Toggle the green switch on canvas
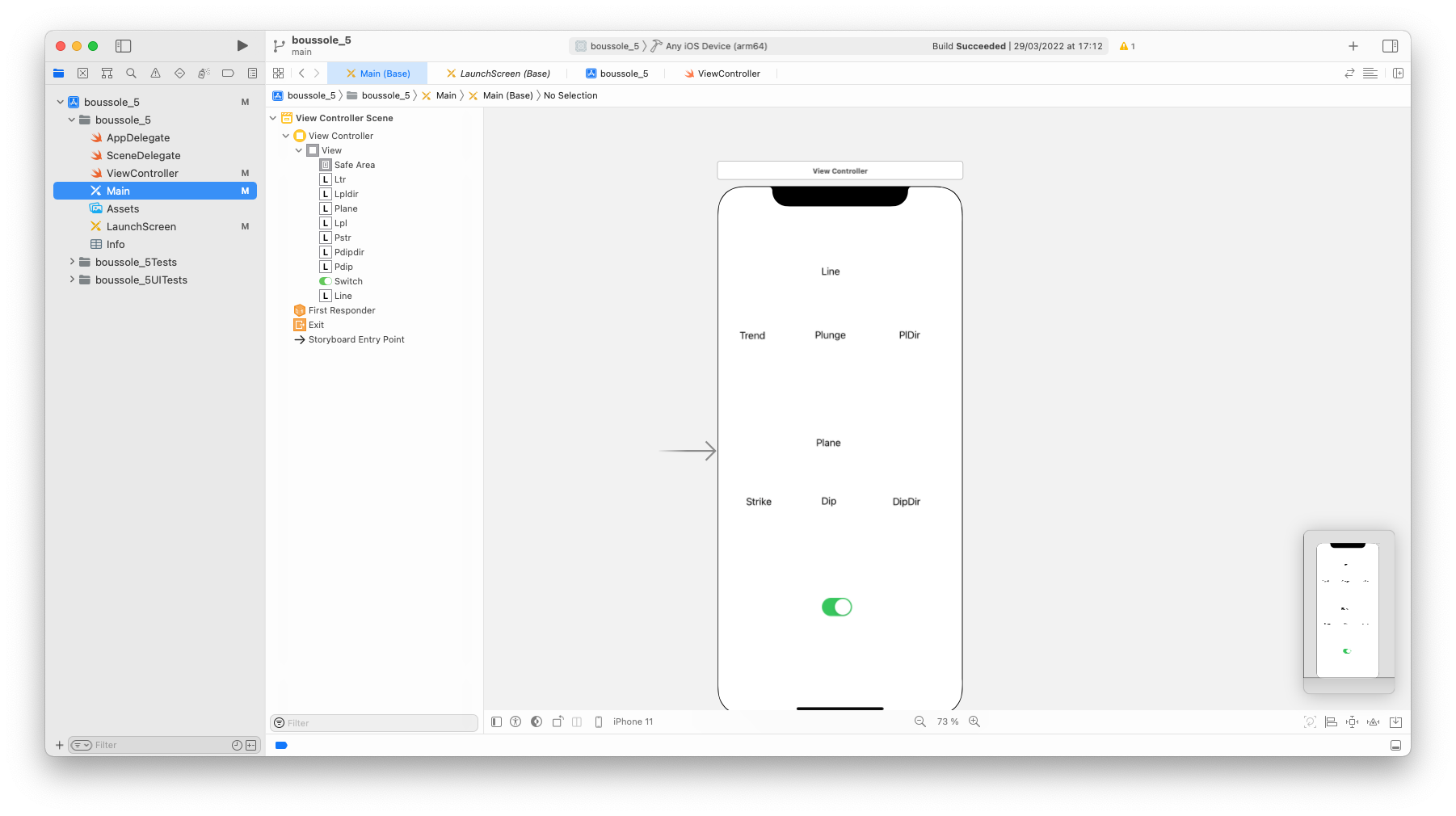This screenshot has width=1456, height=816. point(836,607)
